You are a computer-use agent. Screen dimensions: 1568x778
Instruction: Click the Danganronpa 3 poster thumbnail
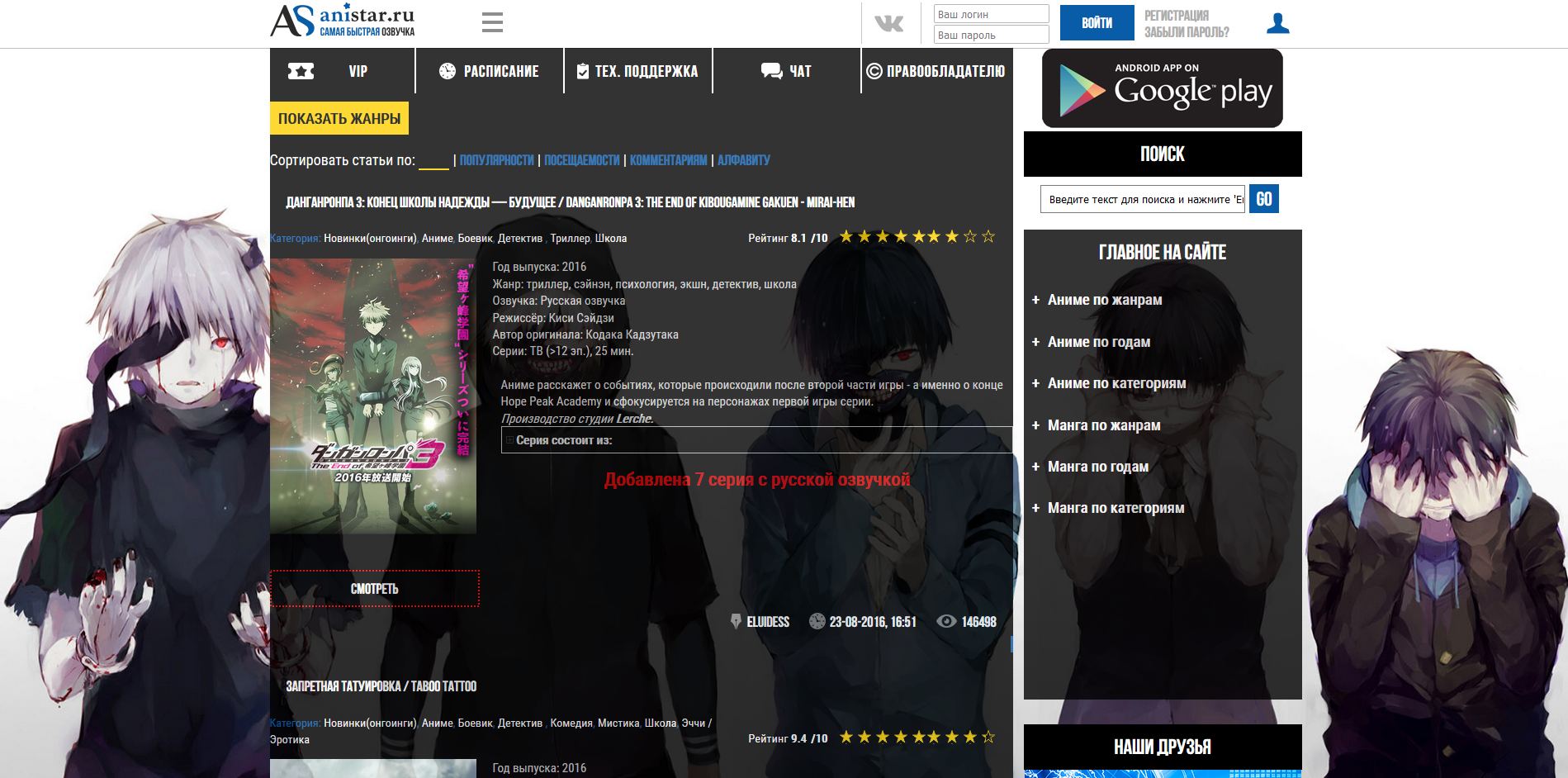[373, 396]
